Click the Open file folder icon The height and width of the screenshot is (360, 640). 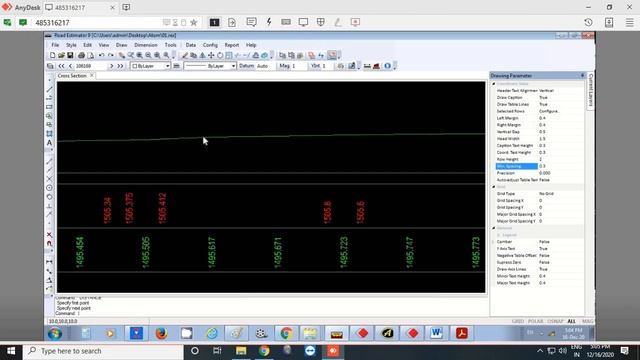click(x=61, y=55)
